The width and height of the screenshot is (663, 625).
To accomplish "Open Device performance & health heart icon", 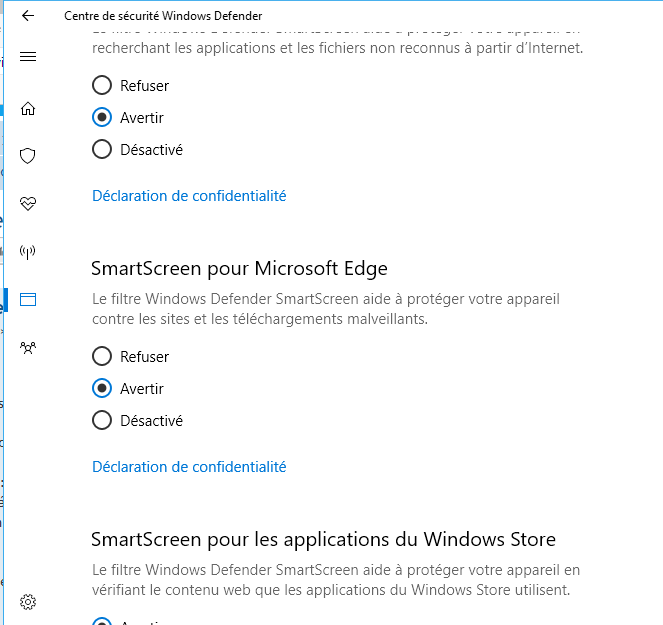I will tap(28, 204).
